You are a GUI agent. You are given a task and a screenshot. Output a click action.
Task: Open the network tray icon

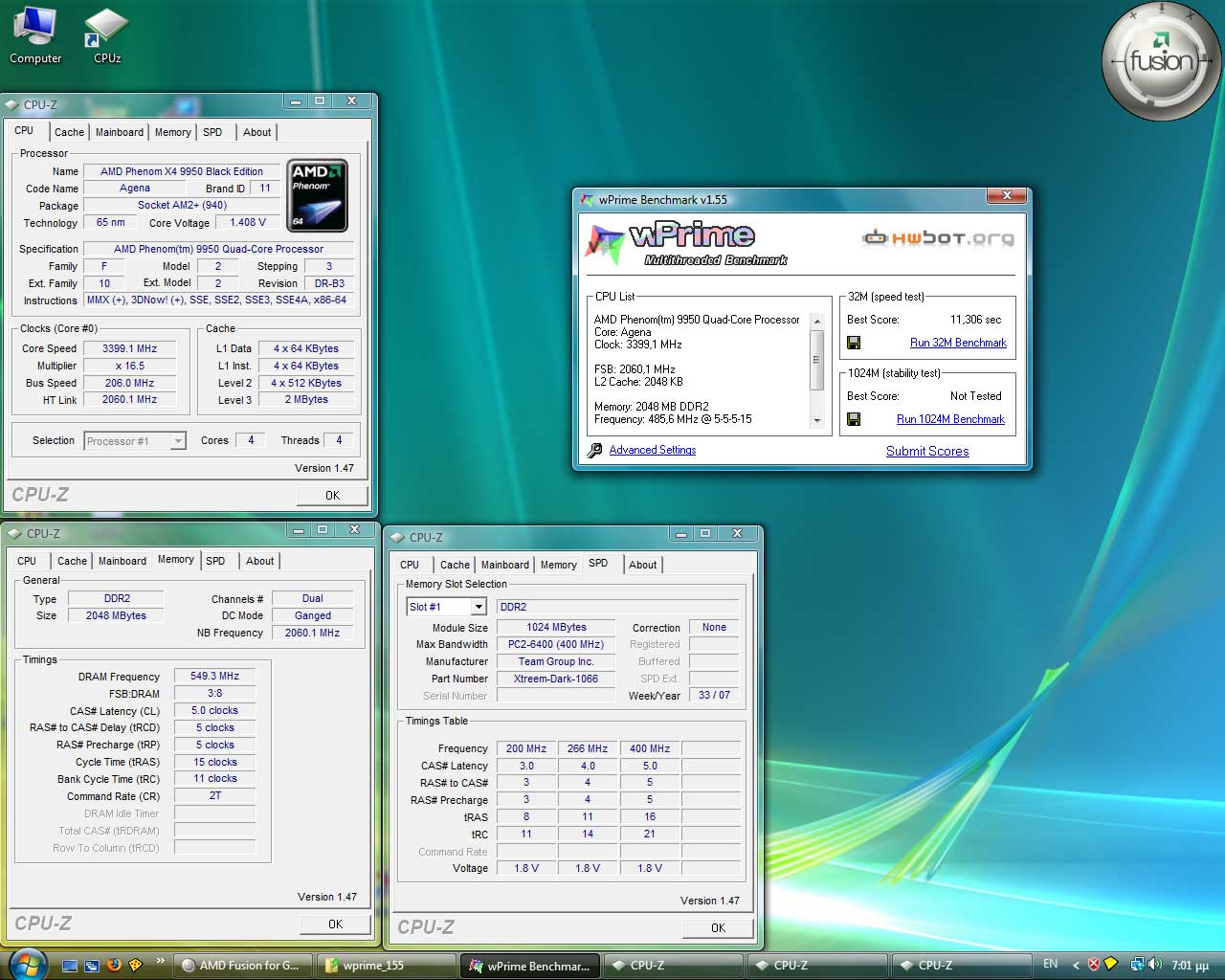(1137, 965)
